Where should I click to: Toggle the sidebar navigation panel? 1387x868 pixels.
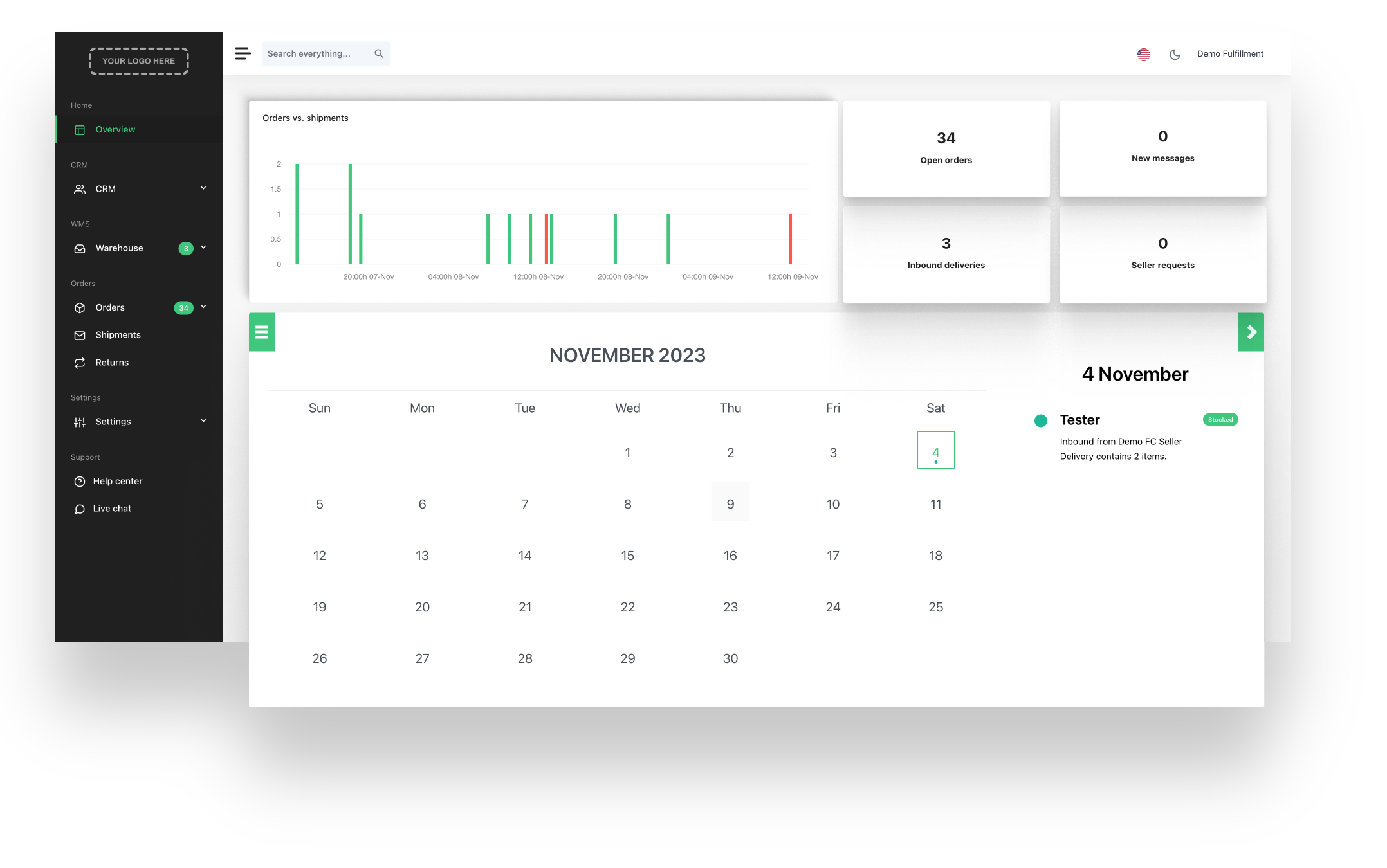click(x=242, y=53)
